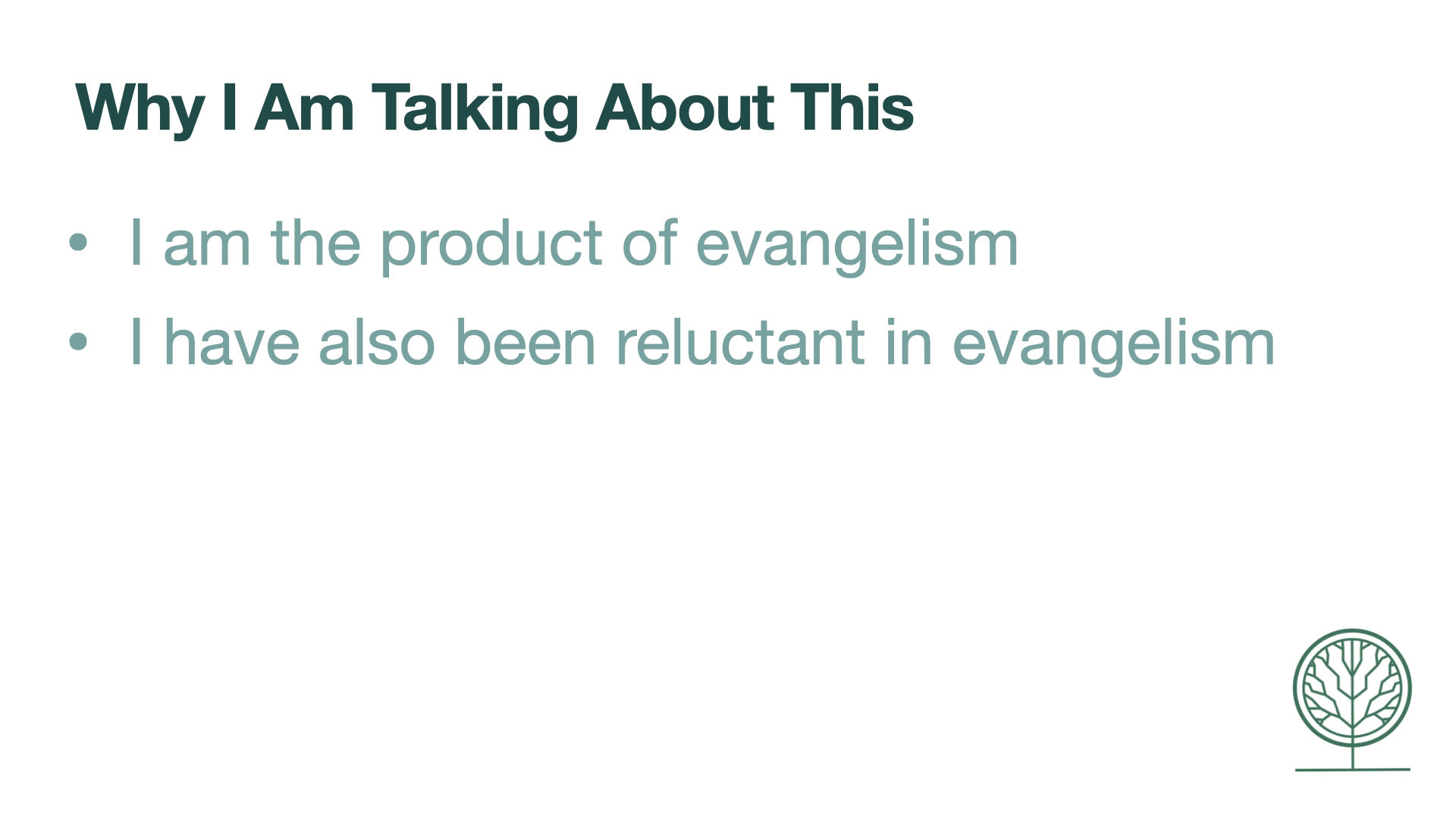Click the word 'have' in the second bullet
Screen dimensions: 1456x819
pyautogui.click(x=232, y=341)
